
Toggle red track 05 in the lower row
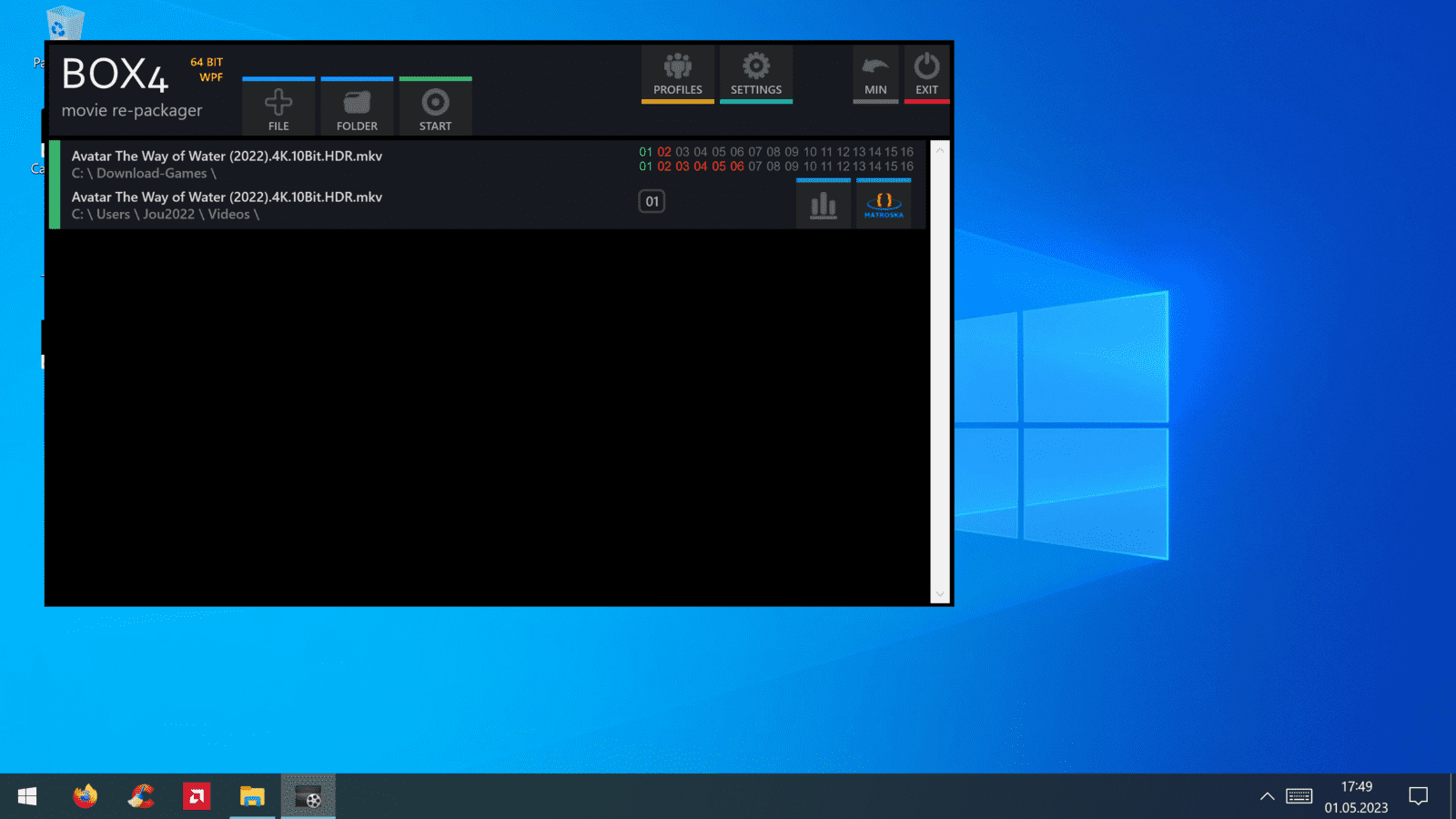click(719, 167)
